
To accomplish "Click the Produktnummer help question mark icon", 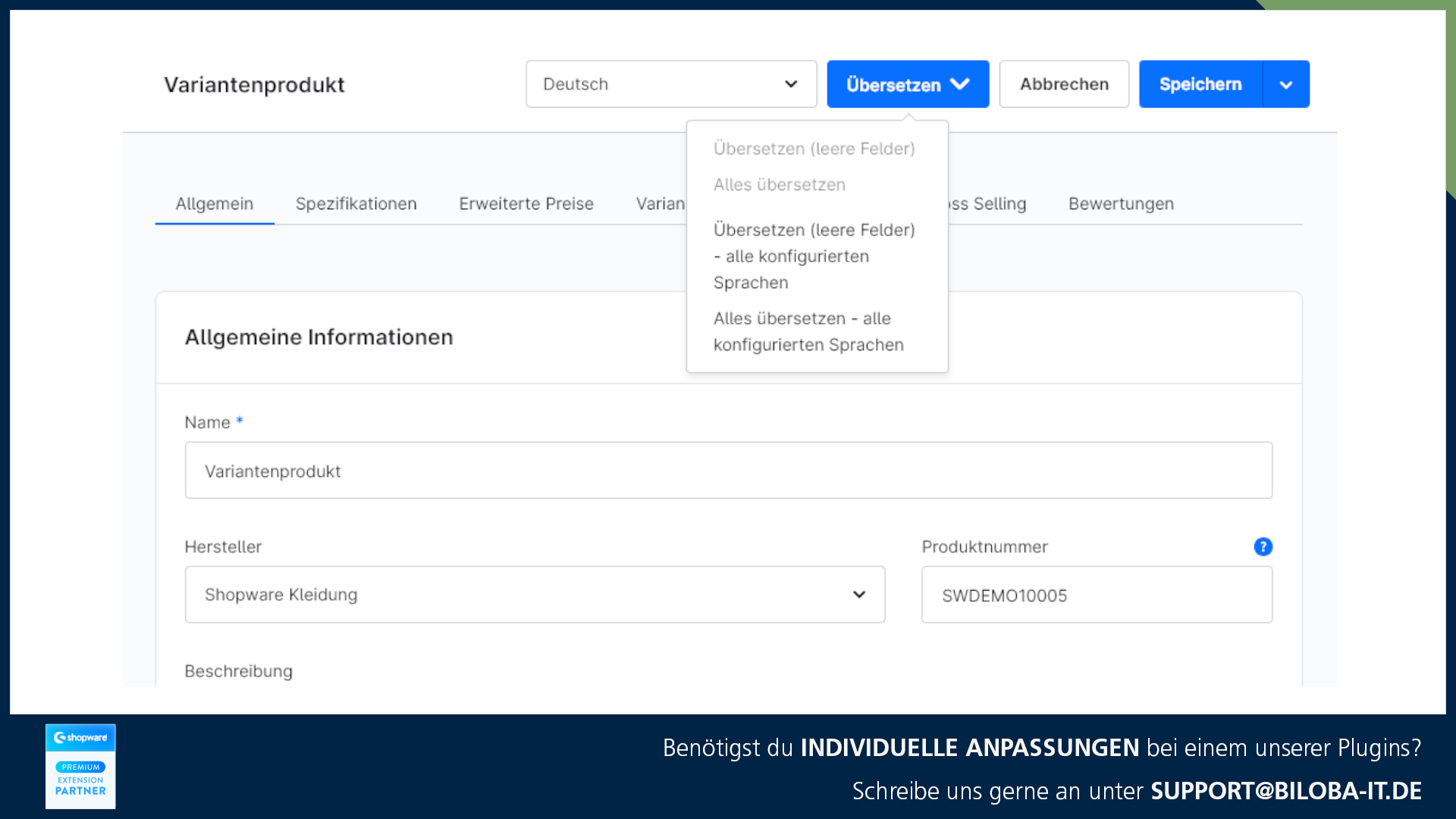I will (1263, 547).
